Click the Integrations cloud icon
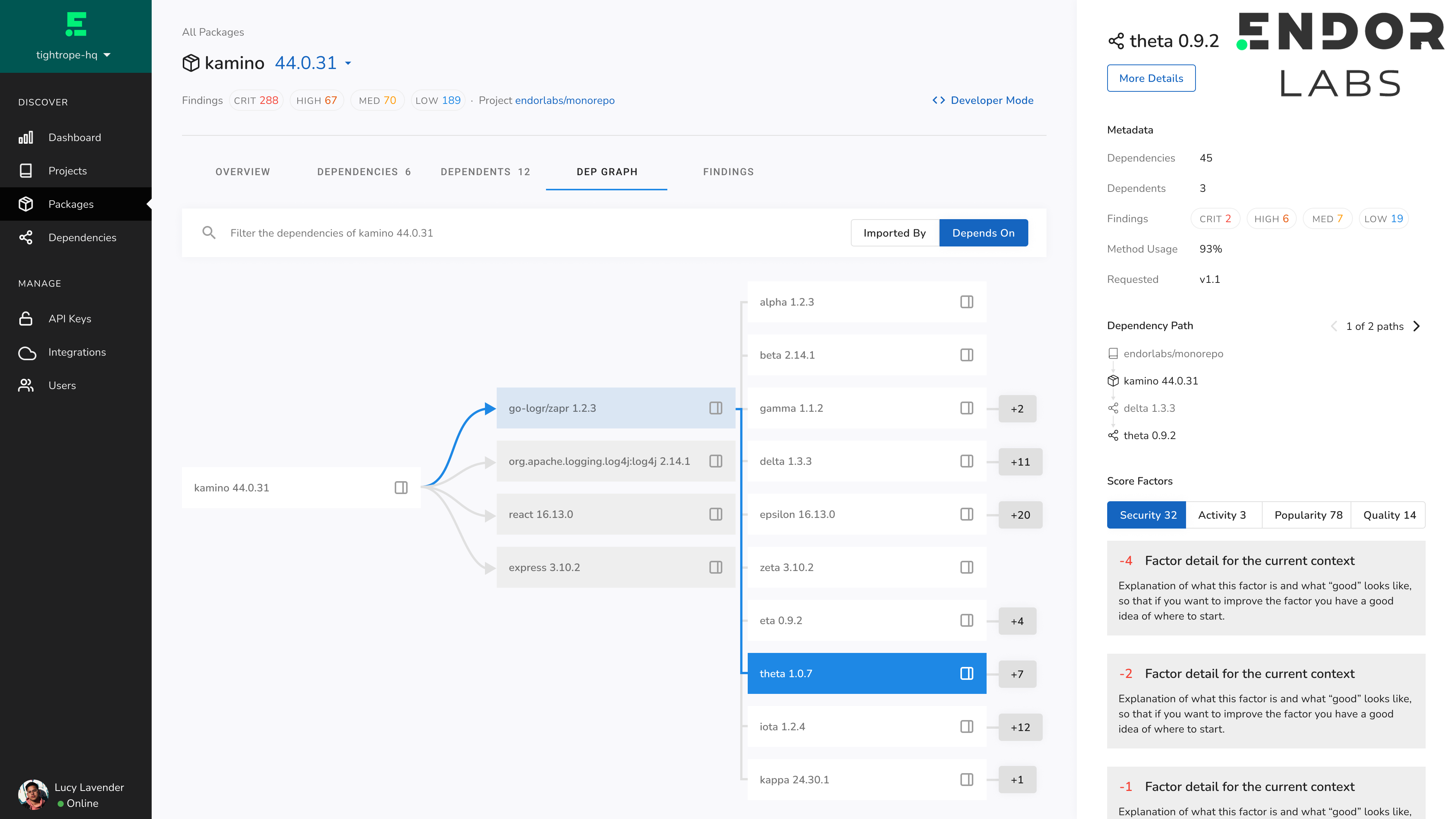1456x819 pixels. pyautogui.click(x=27, y=353)
